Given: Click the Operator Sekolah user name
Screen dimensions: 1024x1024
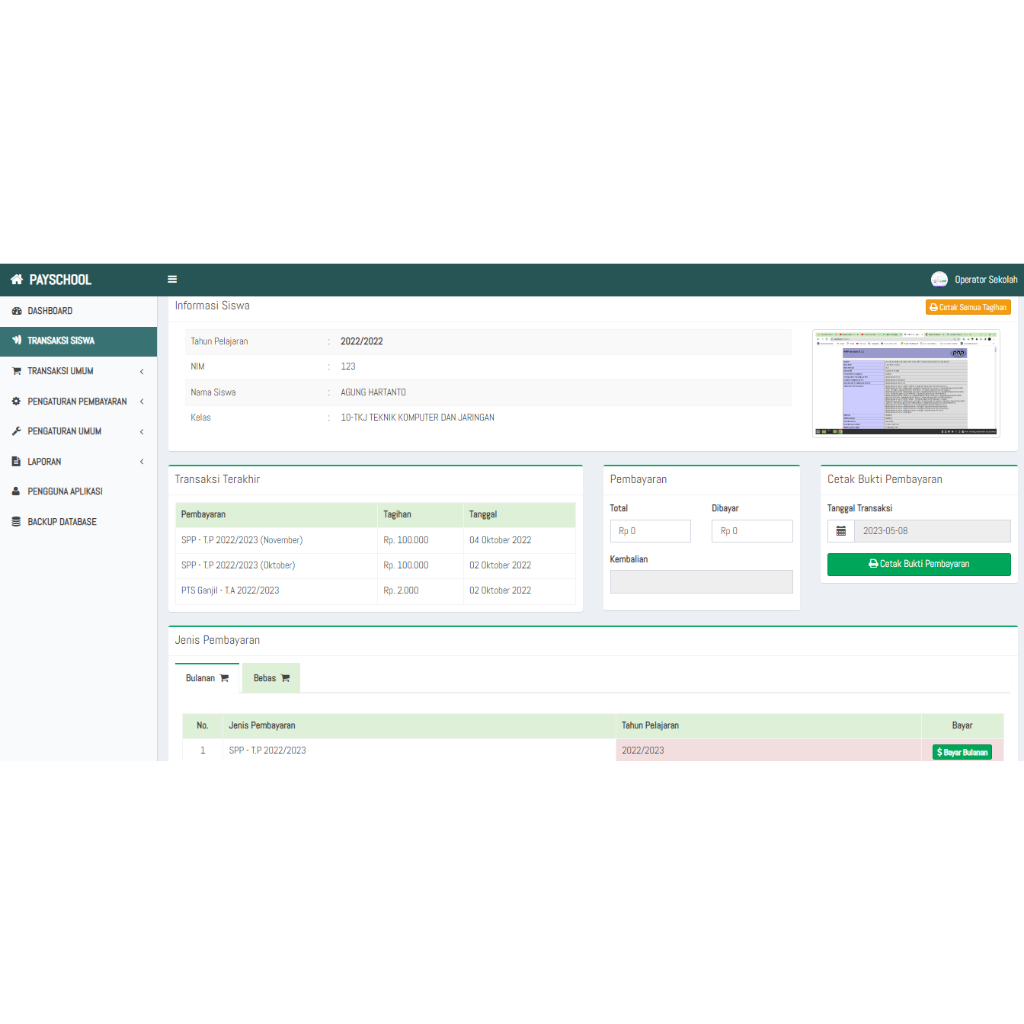Looking at the screenshot, I should (985, 280).
